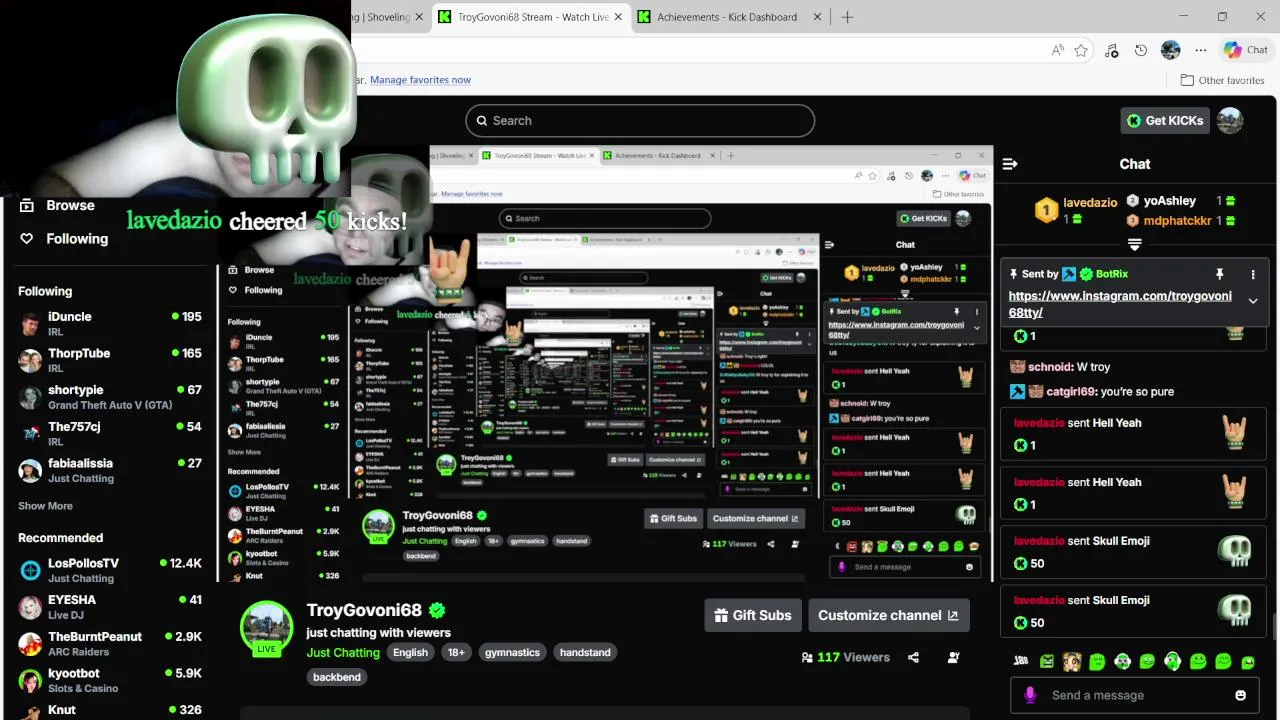
Task: Open Edge Settings and more ellipsis
Action: [x=1201, y=50]
